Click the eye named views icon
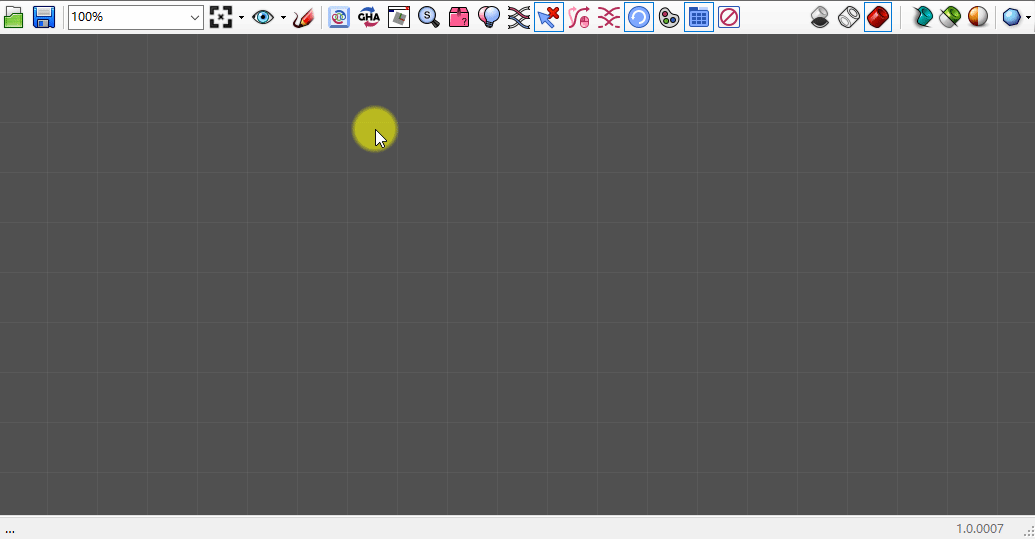The height and width of the screenshot is (539, 1035). pos(263,17)
